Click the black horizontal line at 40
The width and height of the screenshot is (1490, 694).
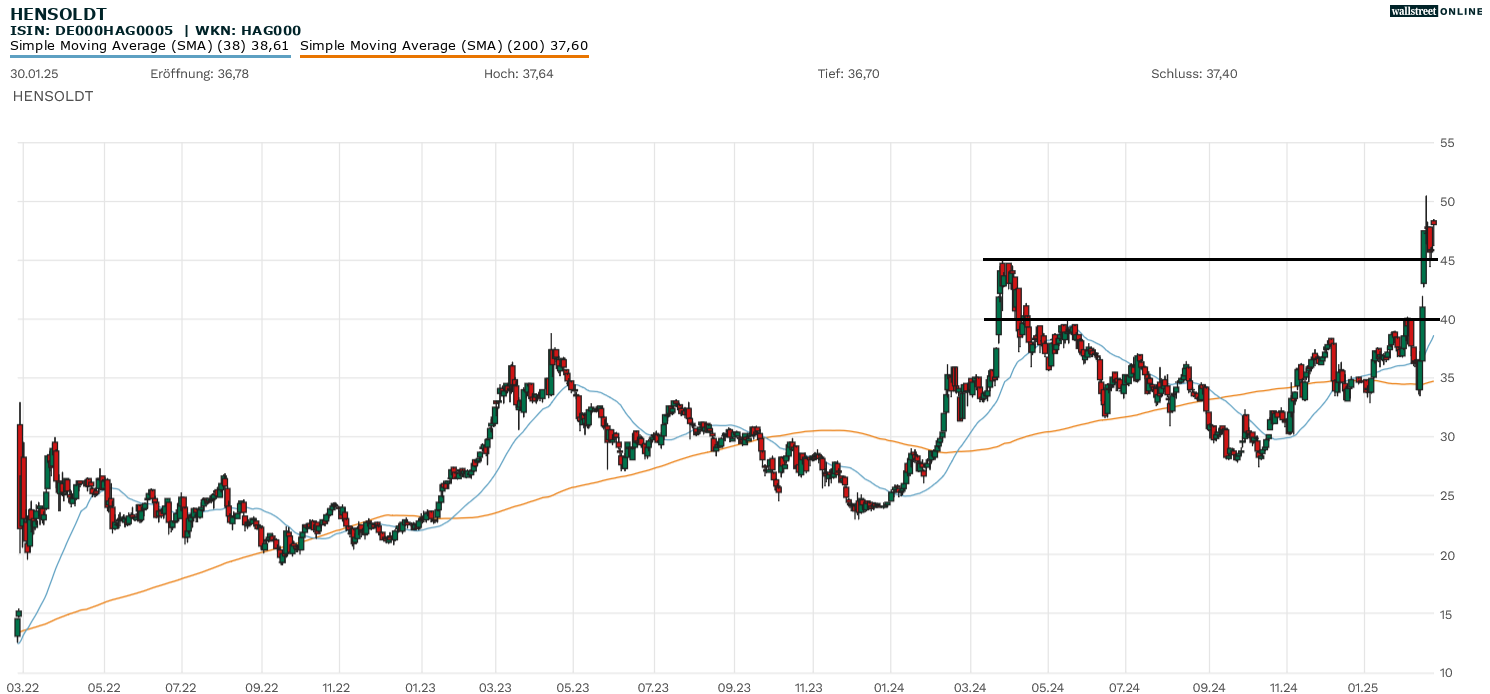(1200, 320)
